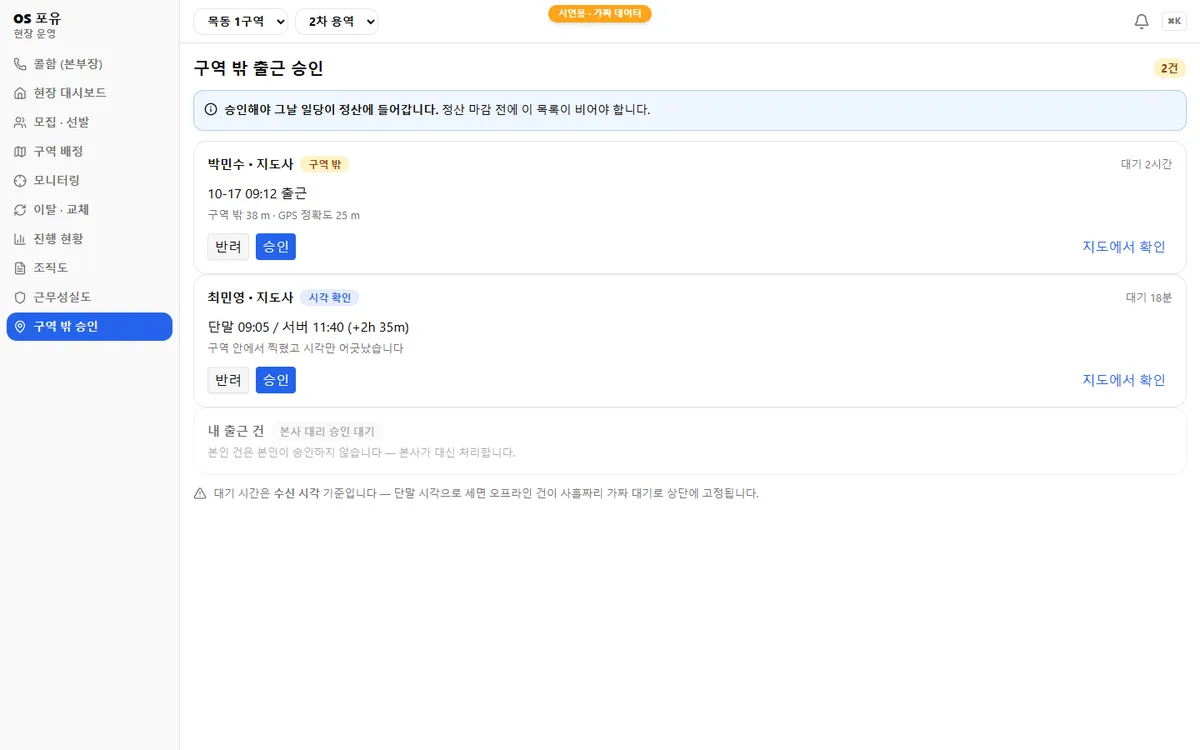Click the warning triangle icon in the footer note

click(200, 493)
